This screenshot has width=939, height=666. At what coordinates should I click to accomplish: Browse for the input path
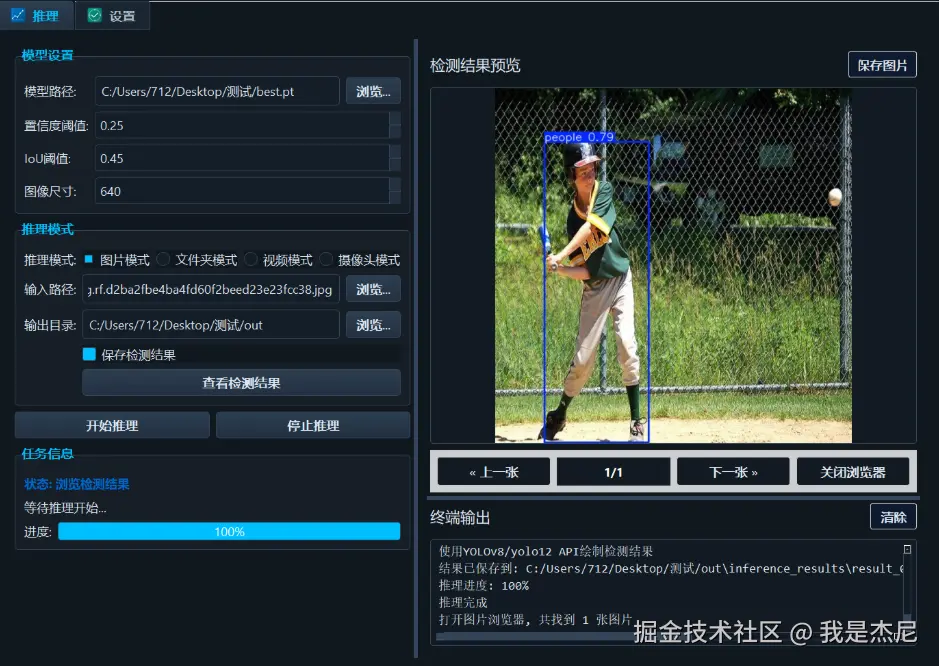(x=373, y=289)
